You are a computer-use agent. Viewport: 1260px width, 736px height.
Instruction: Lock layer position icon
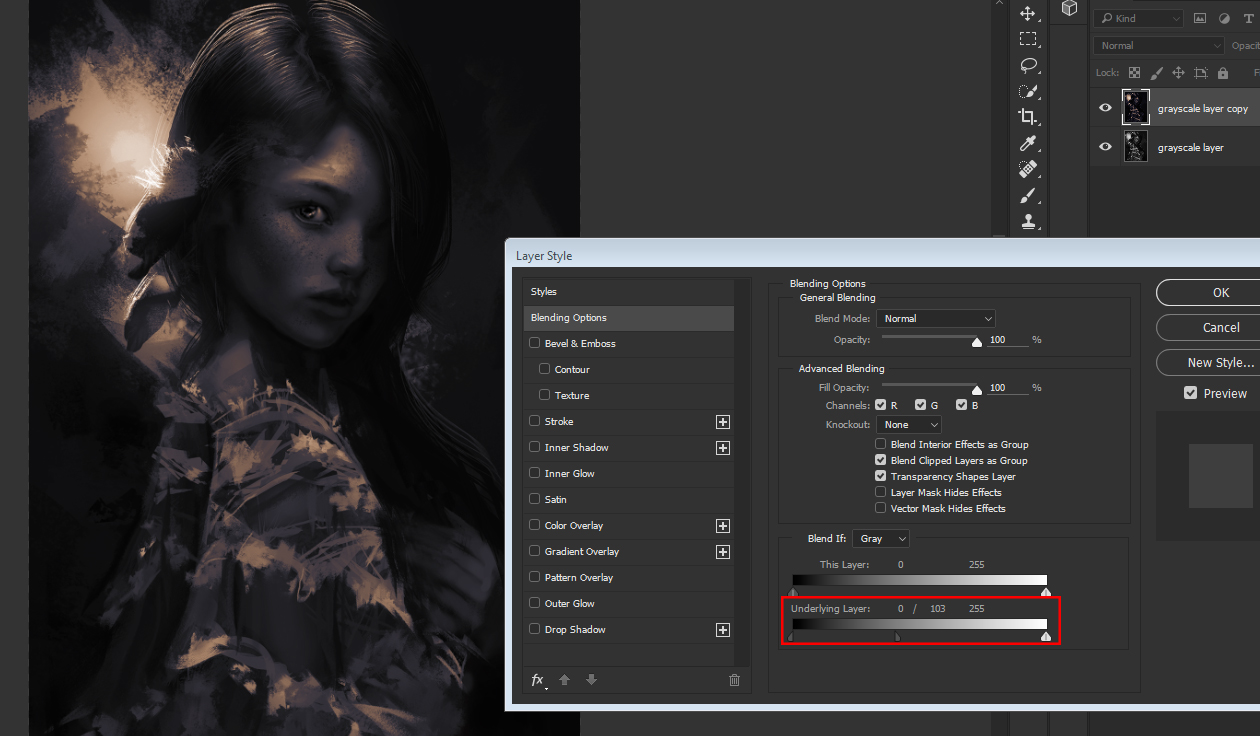[x=1178, y=73]
